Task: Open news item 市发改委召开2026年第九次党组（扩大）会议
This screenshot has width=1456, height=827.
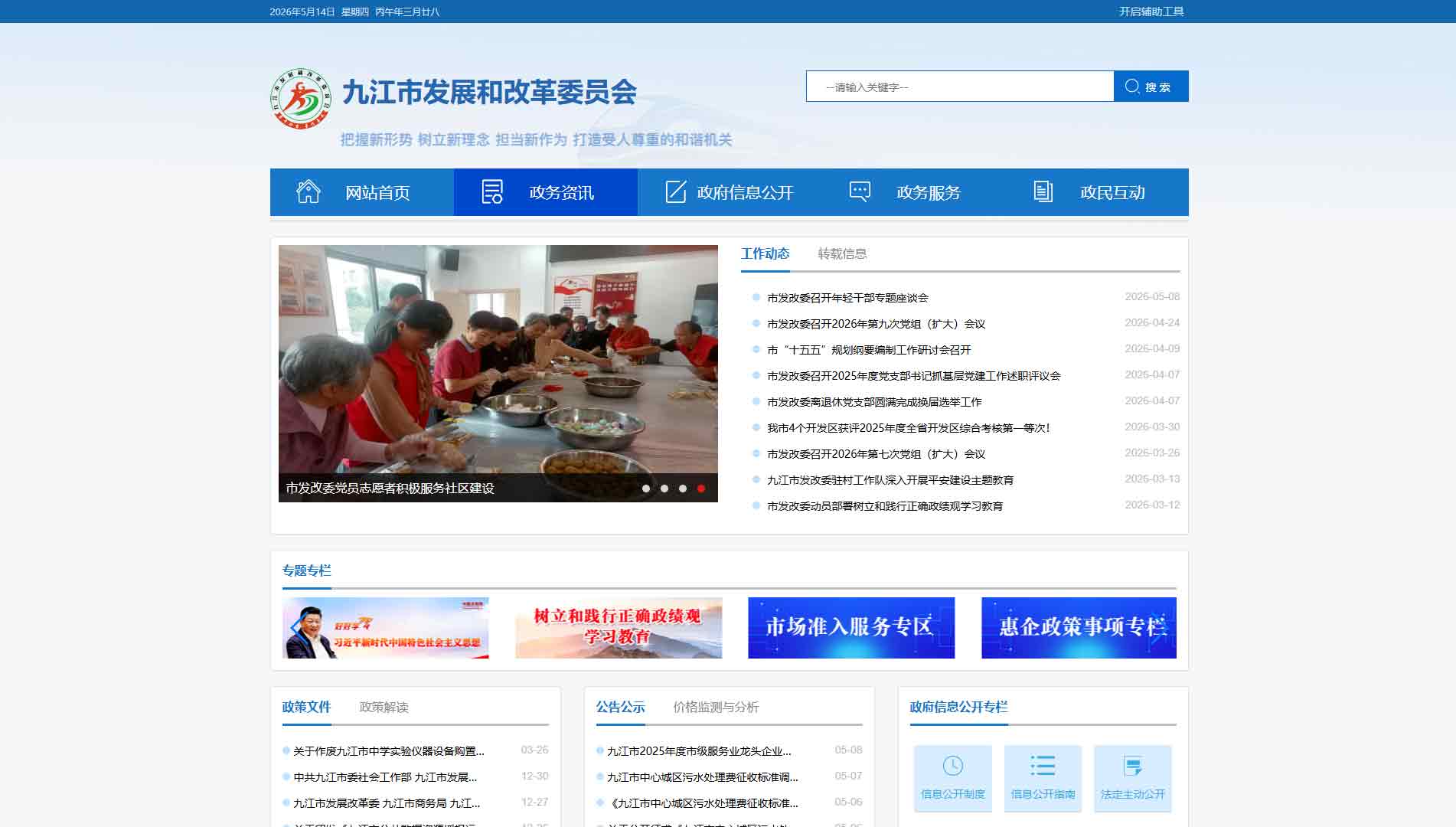Action: click(876, 324)
